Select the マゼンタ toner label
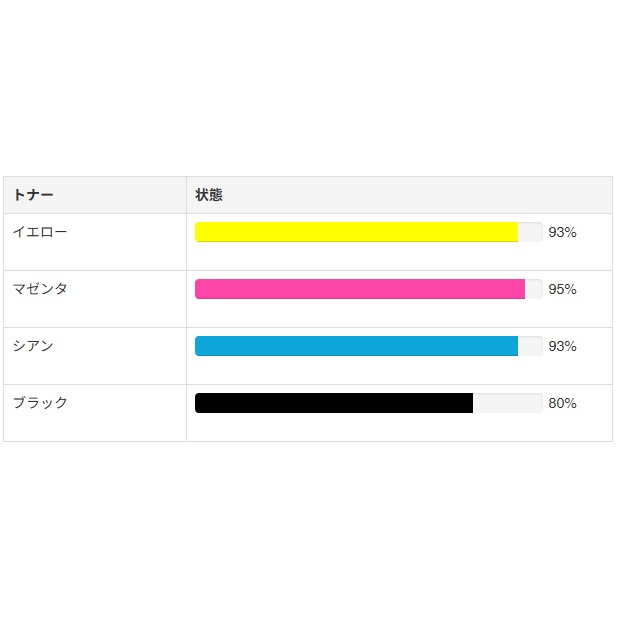This screenshot has width=617, height=617. pyautogui.click(x=40, y=289)
